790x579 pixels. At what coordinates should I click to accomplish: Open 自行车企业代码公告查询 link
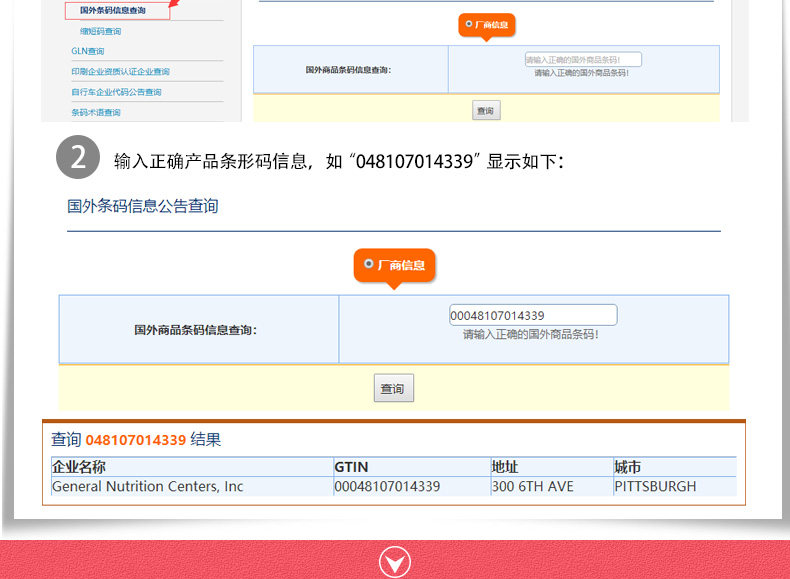[116, 92]
